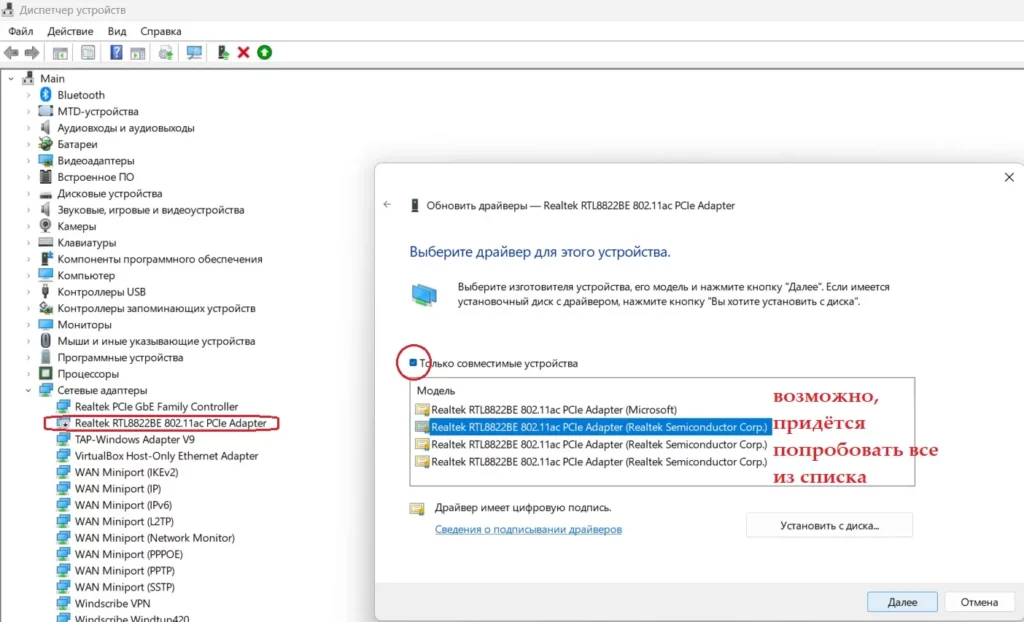Viewport: 1024px width, 622px height.
Task: Open the Действие menu
Action: pos(70,31)
